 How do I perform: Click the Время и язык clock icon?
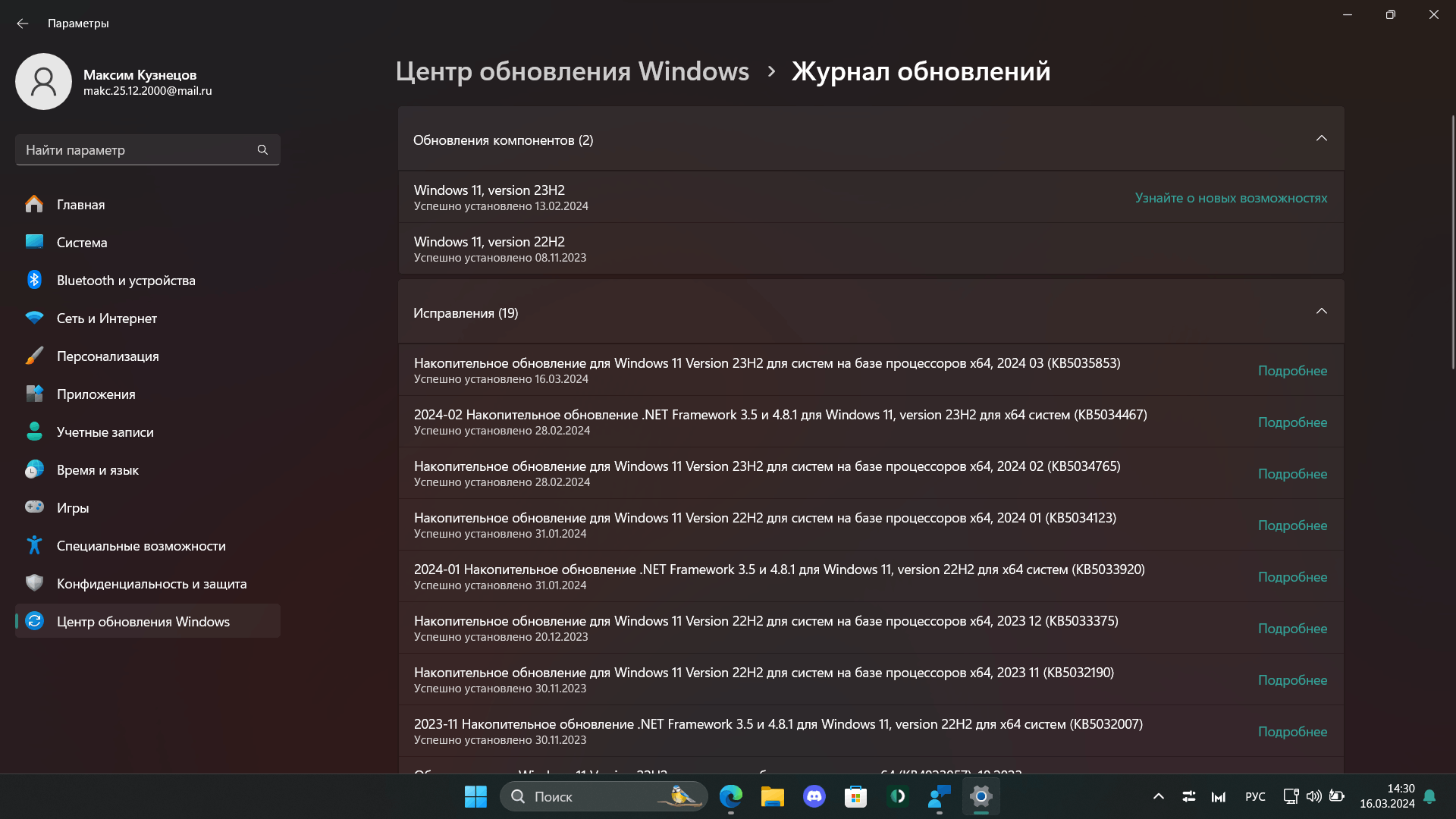tap(34, 469)
